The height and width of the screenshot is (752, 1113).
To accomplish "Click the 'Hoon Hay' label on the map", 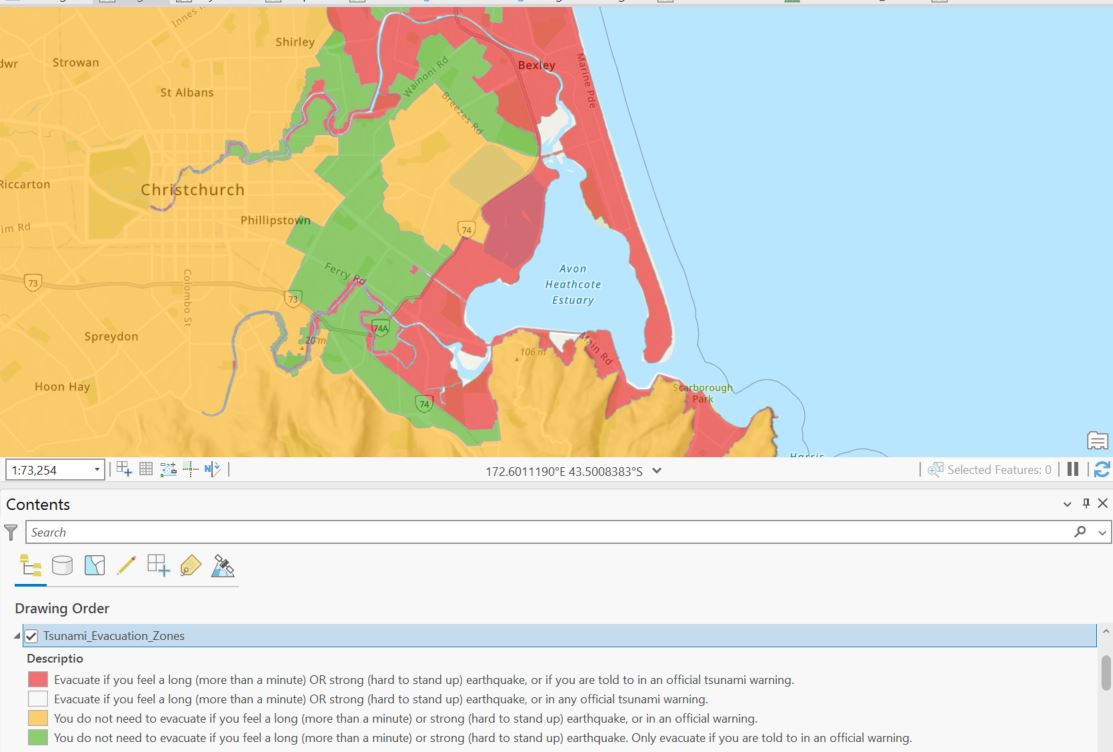I will (62, 387).
